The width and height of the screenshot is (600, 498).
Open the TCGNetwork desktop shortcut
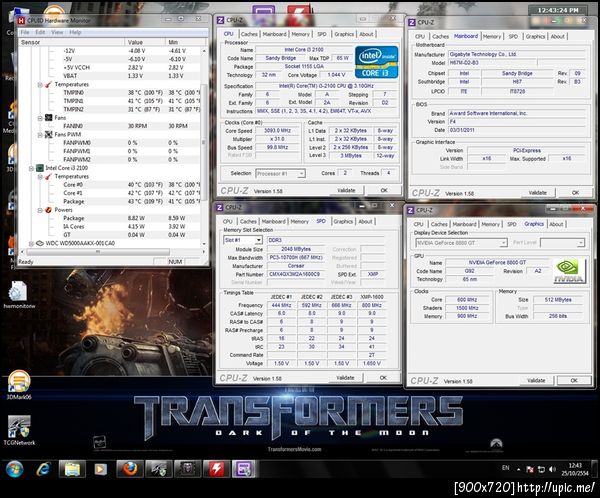click(19, 430)
